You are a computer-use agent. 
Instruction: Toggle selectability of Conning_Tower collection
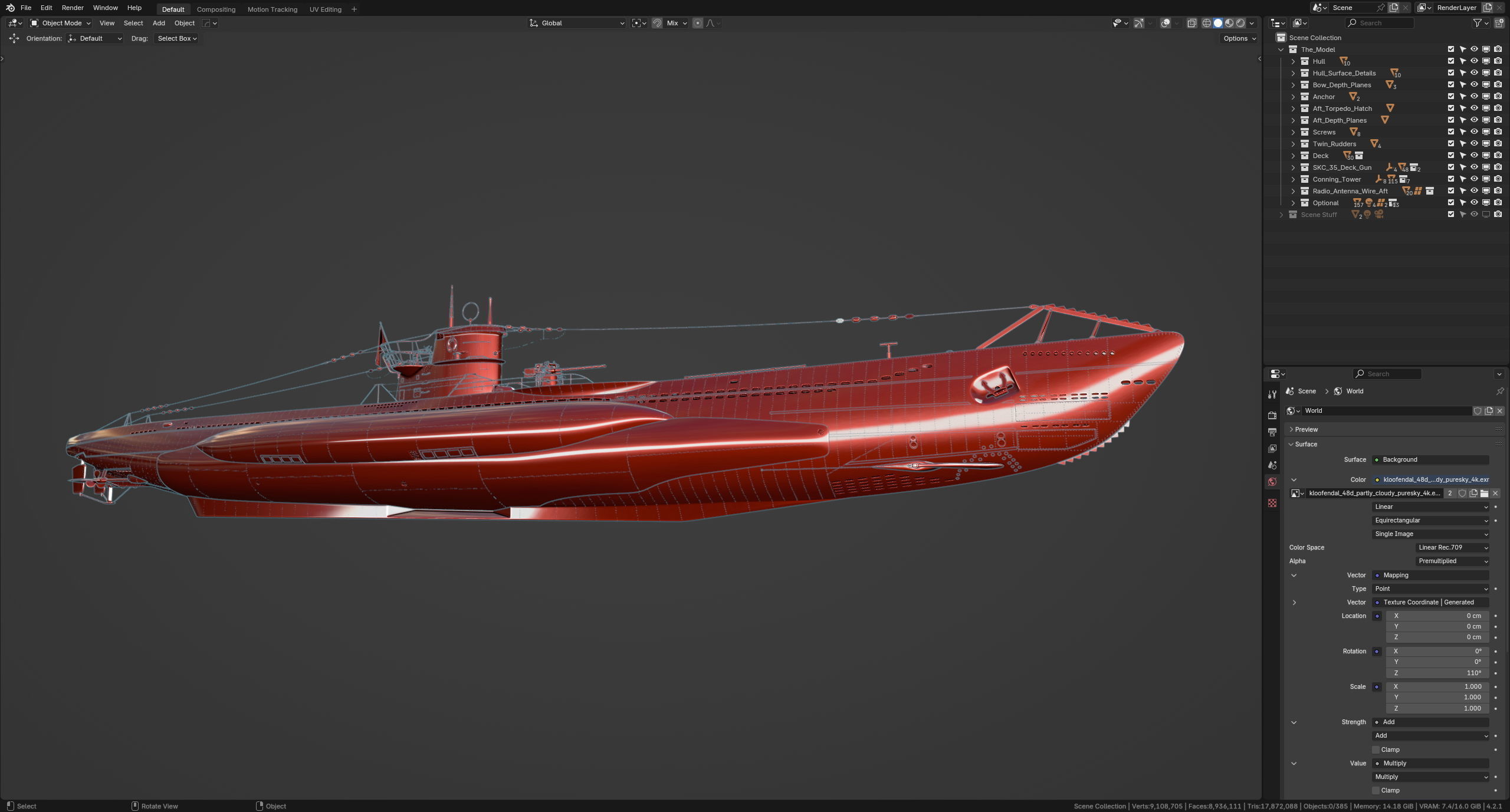click(x=1463, y=179)
